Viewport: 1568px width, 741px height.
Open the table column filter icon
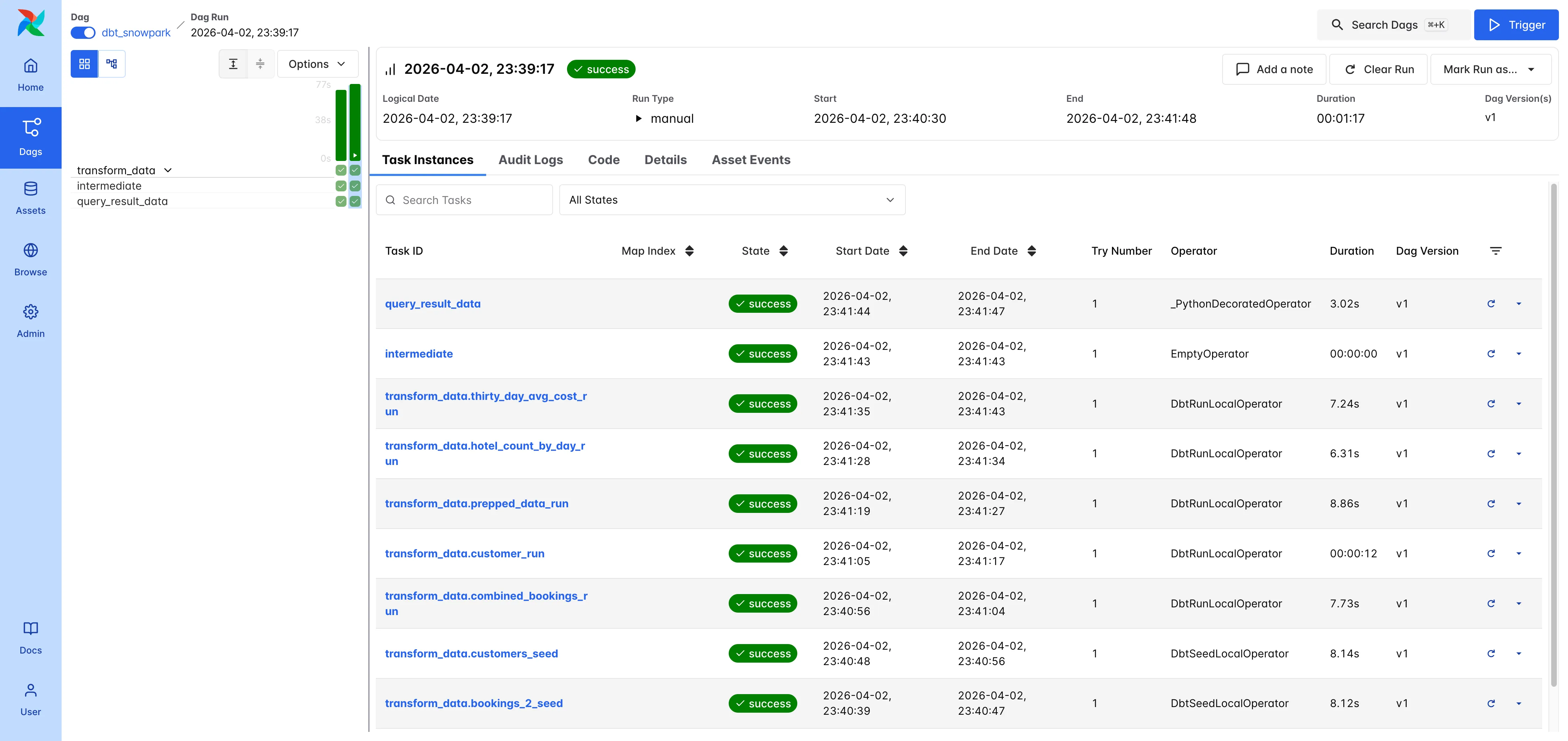(x=1496, y=250)
